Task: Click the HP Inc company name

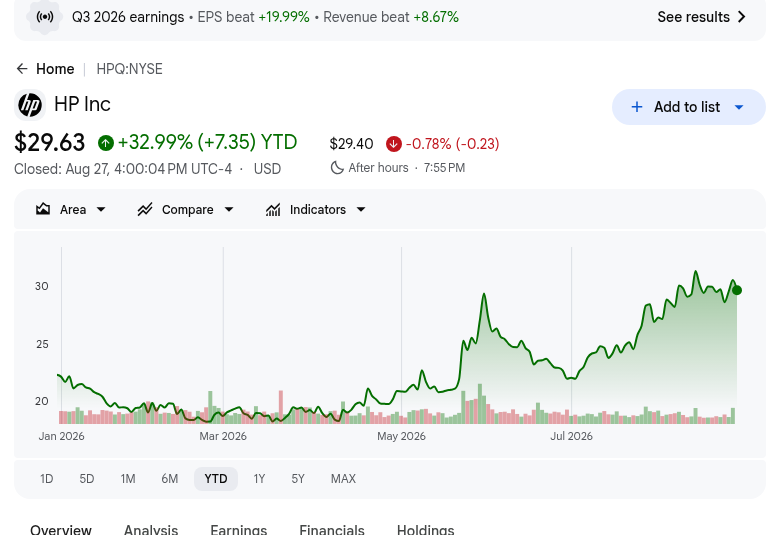Action: (x=82, y=105)
